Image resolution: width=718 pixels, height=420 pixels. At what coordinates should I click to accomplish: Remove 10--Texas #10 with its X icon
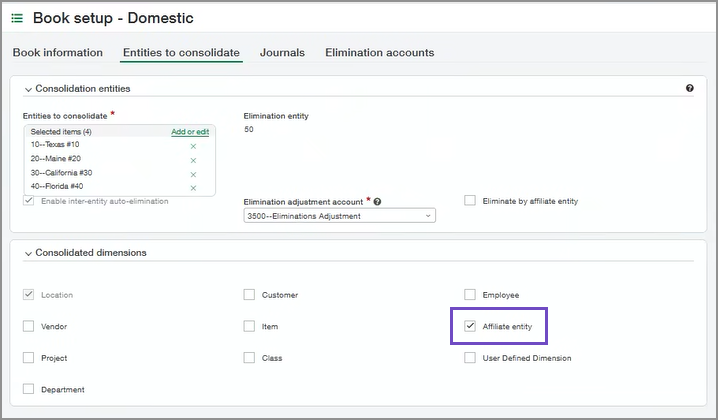193,146
